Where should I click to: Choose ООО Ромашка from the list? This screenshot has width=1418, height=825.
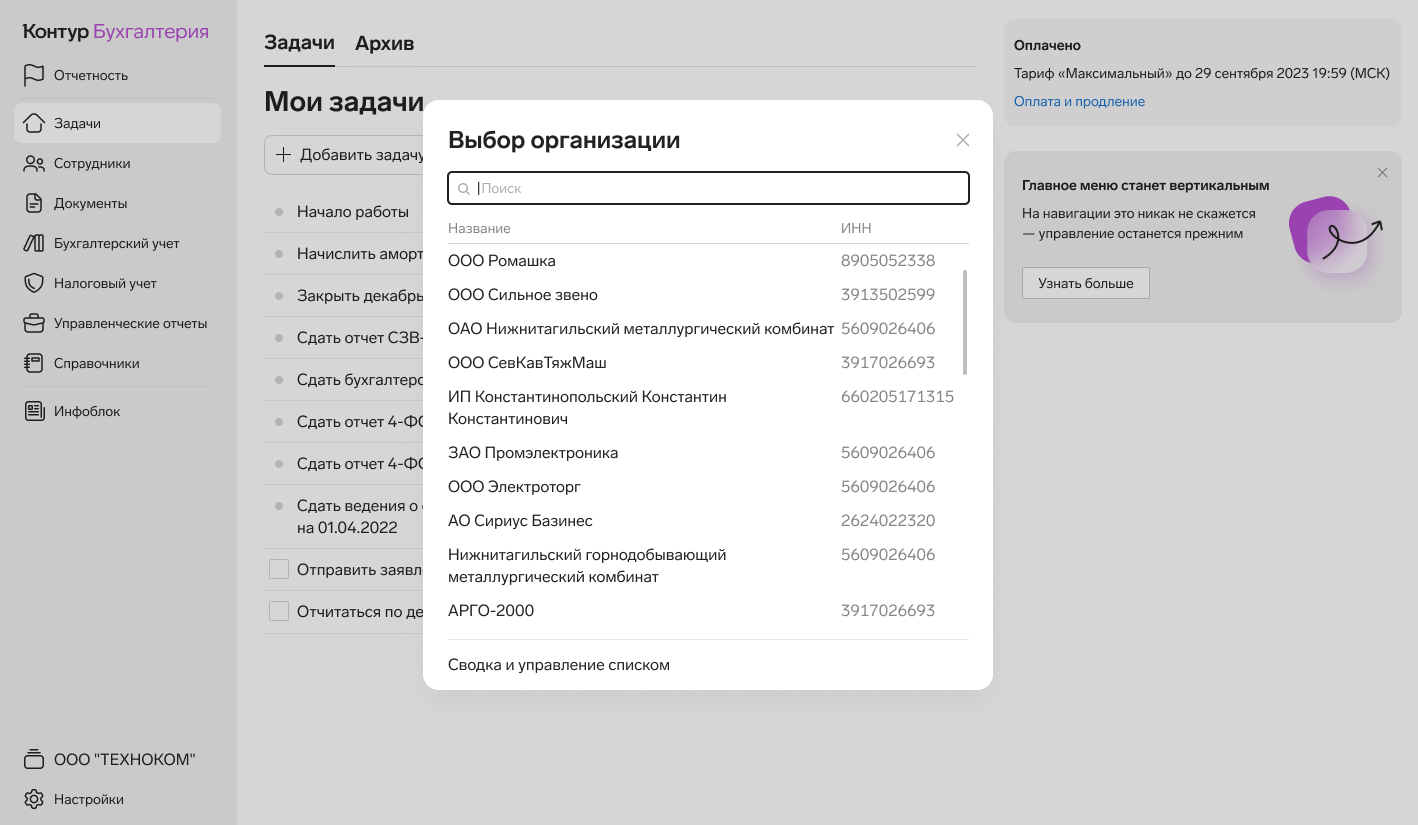coord(502,261)
